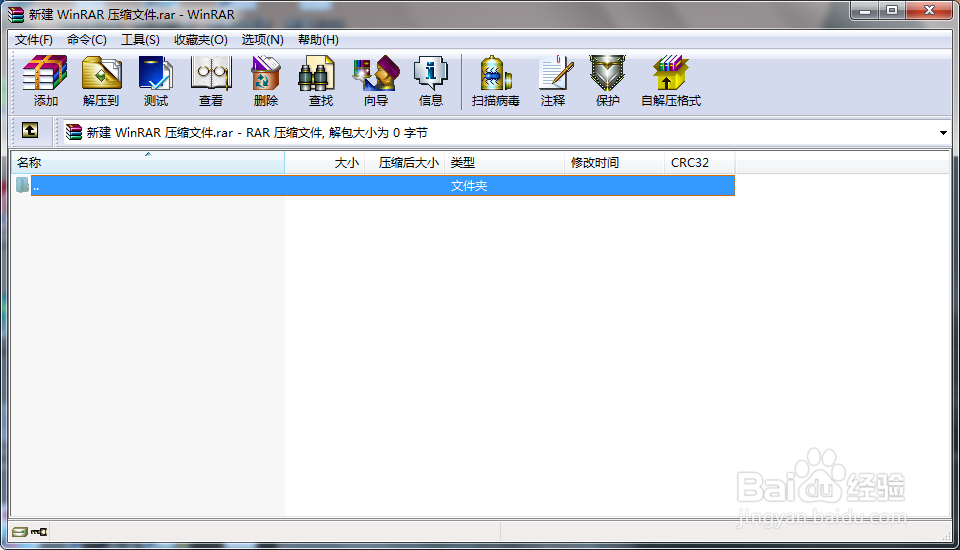Viewport: 960px width, 550px height.
Task: Click the key password icon in status bar
Action: point(39,532)
